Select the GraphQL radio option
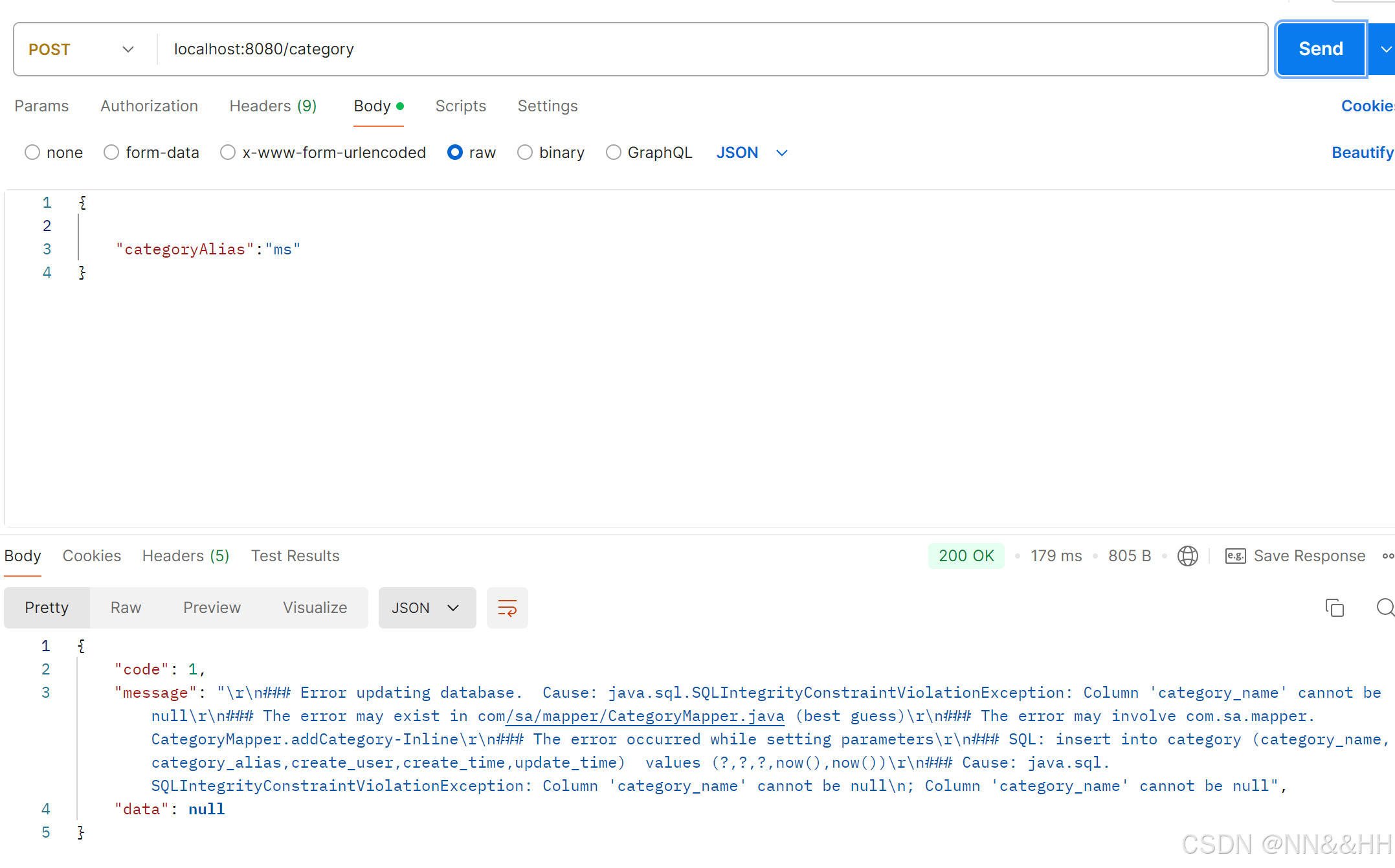This screenshot has width=1395, height=868. 614,152
